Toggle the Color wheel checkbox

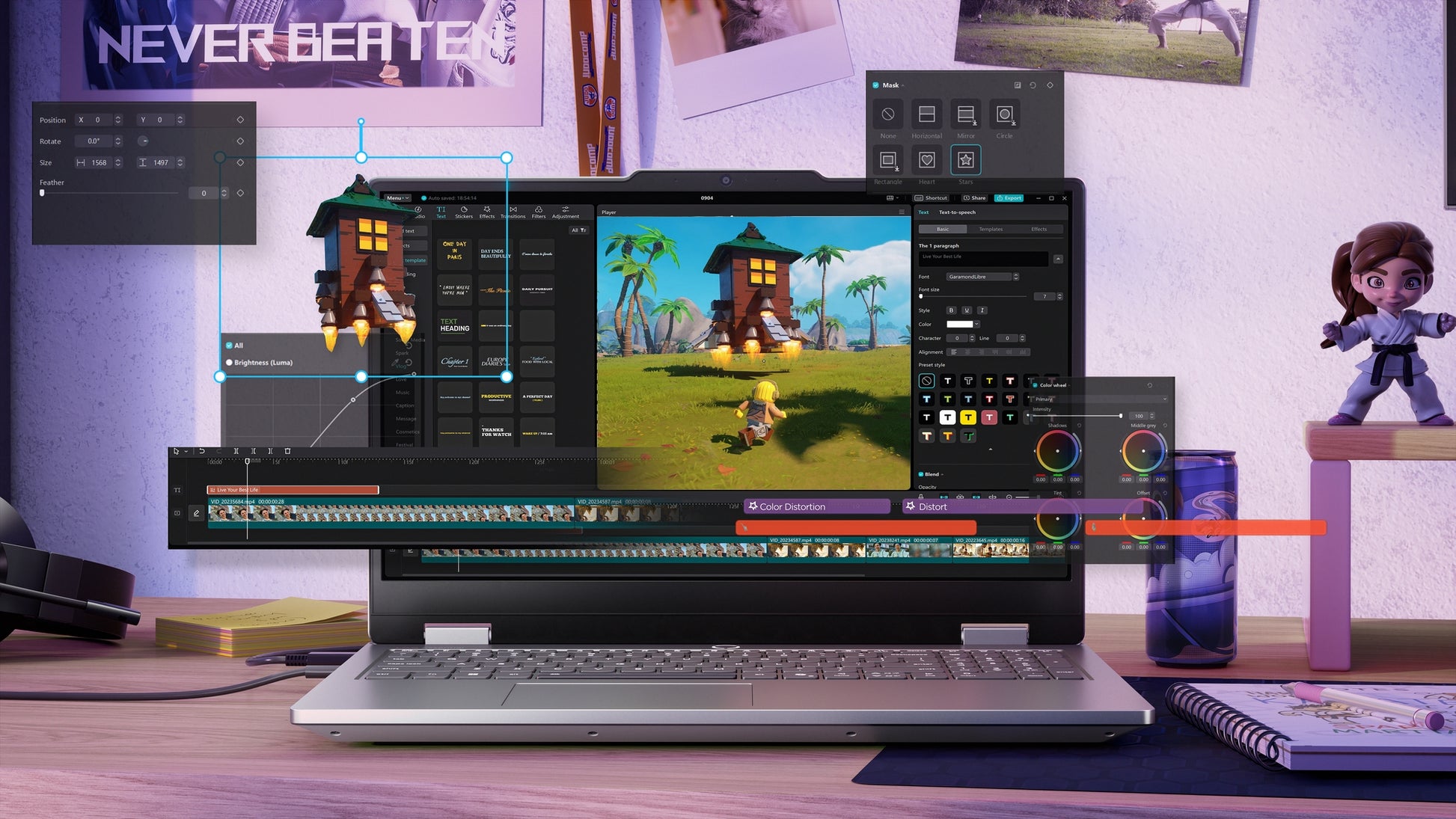(x=1035, y=385)
